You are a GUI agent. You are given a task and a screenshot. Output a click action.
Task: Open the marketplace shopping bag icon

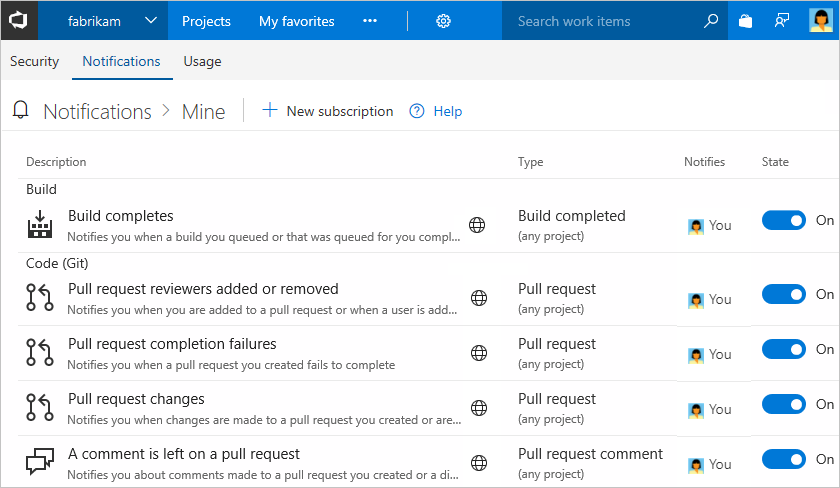(745, 21)
